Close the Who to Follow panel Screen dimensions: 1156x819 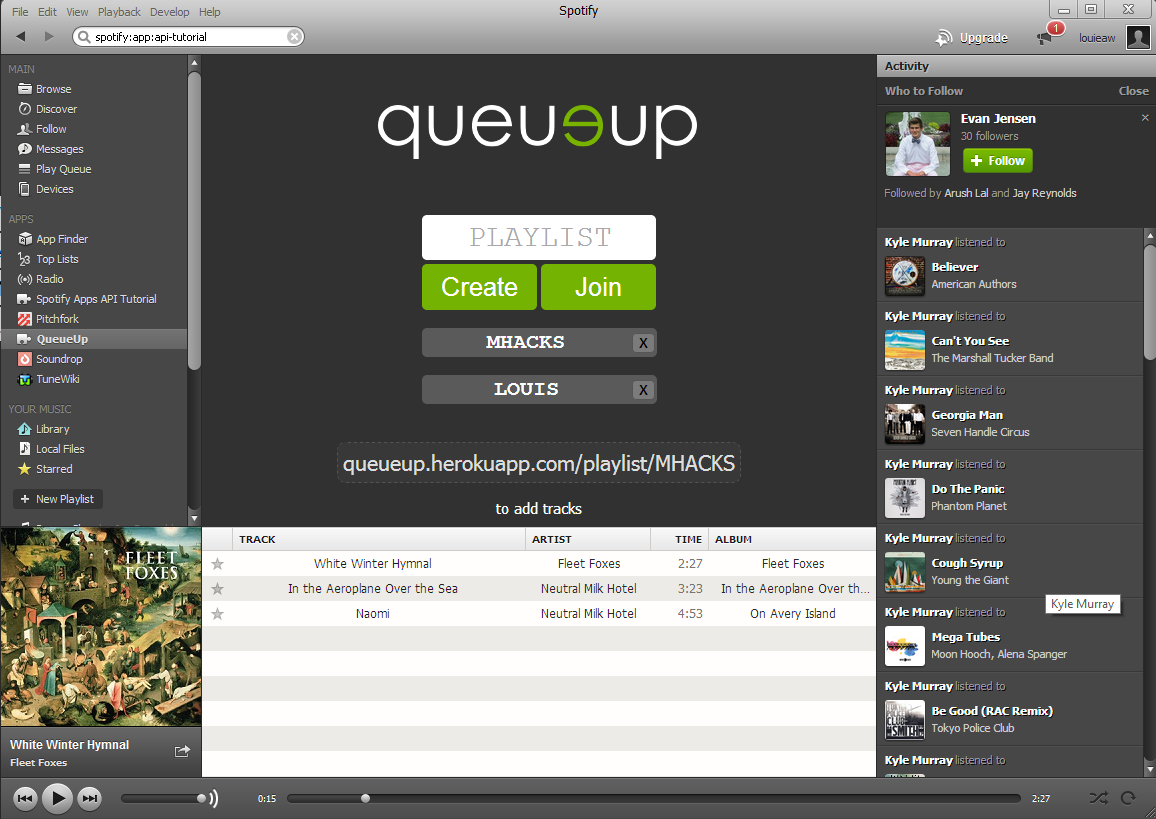(1133, 91)
